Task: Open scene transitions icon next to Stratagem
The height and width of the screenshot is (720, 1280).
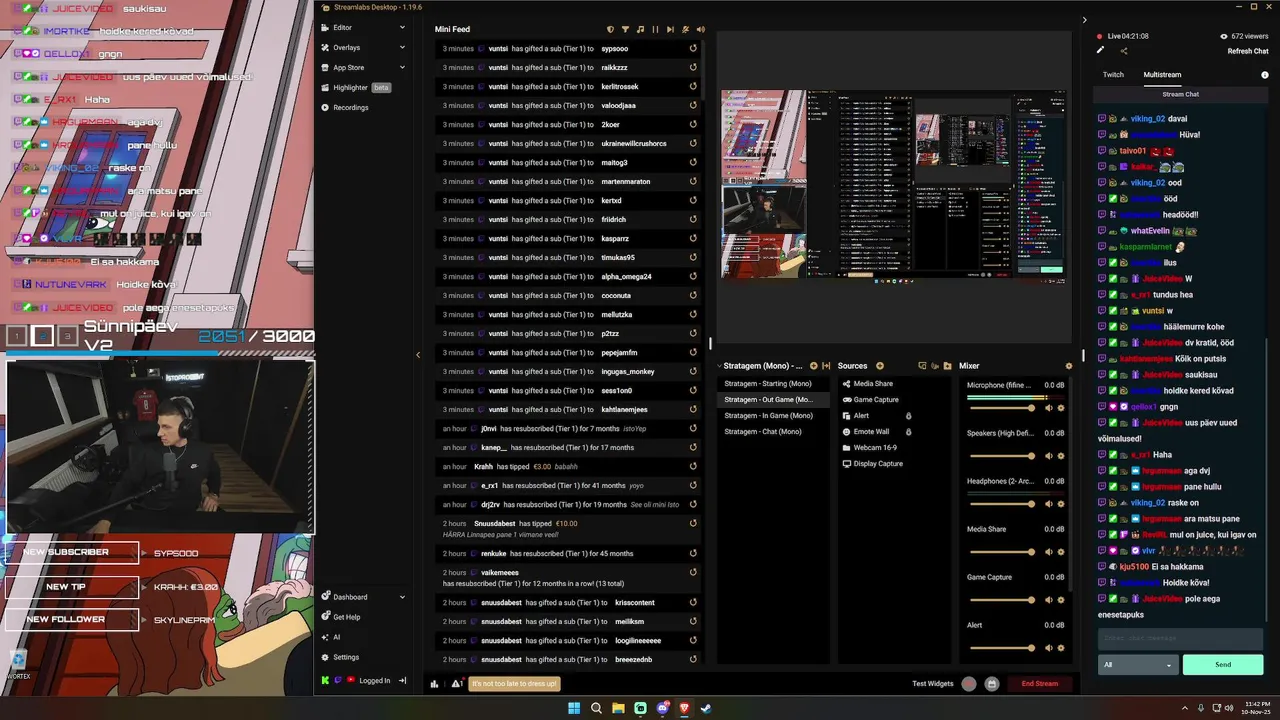Action: click(826, 366)
